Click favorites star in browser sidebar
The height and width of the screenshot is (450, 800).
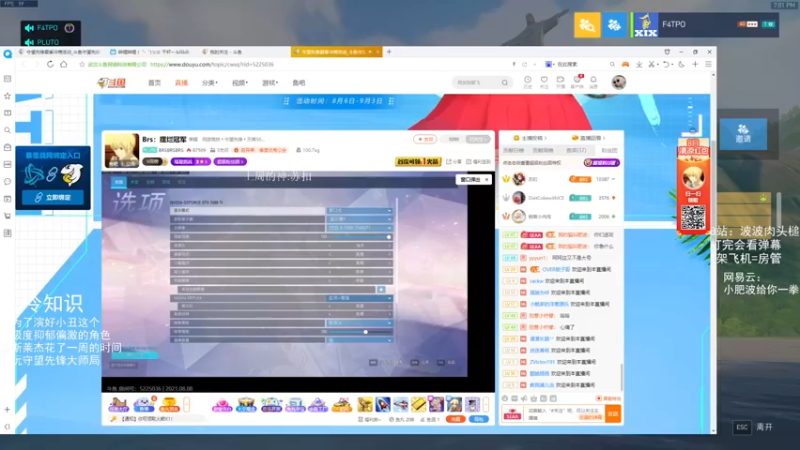[x=7, y=96]
